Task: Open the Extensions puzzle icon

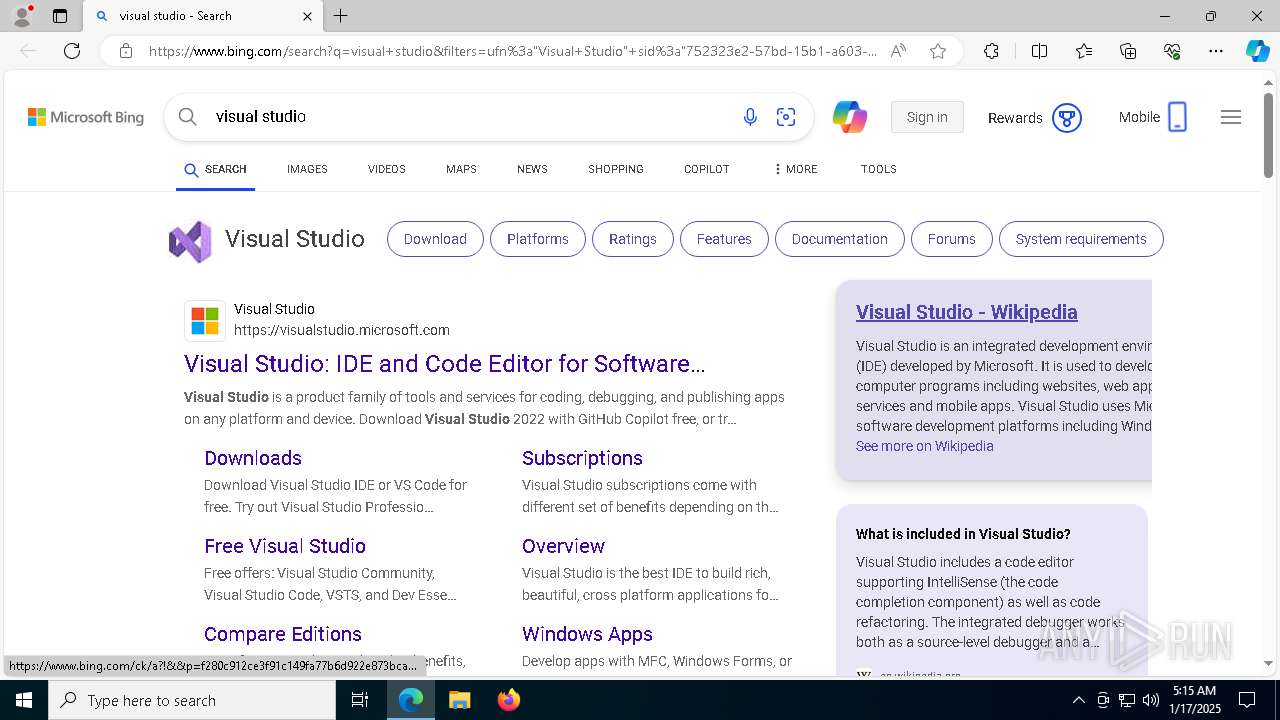Action: click(991, 51)
